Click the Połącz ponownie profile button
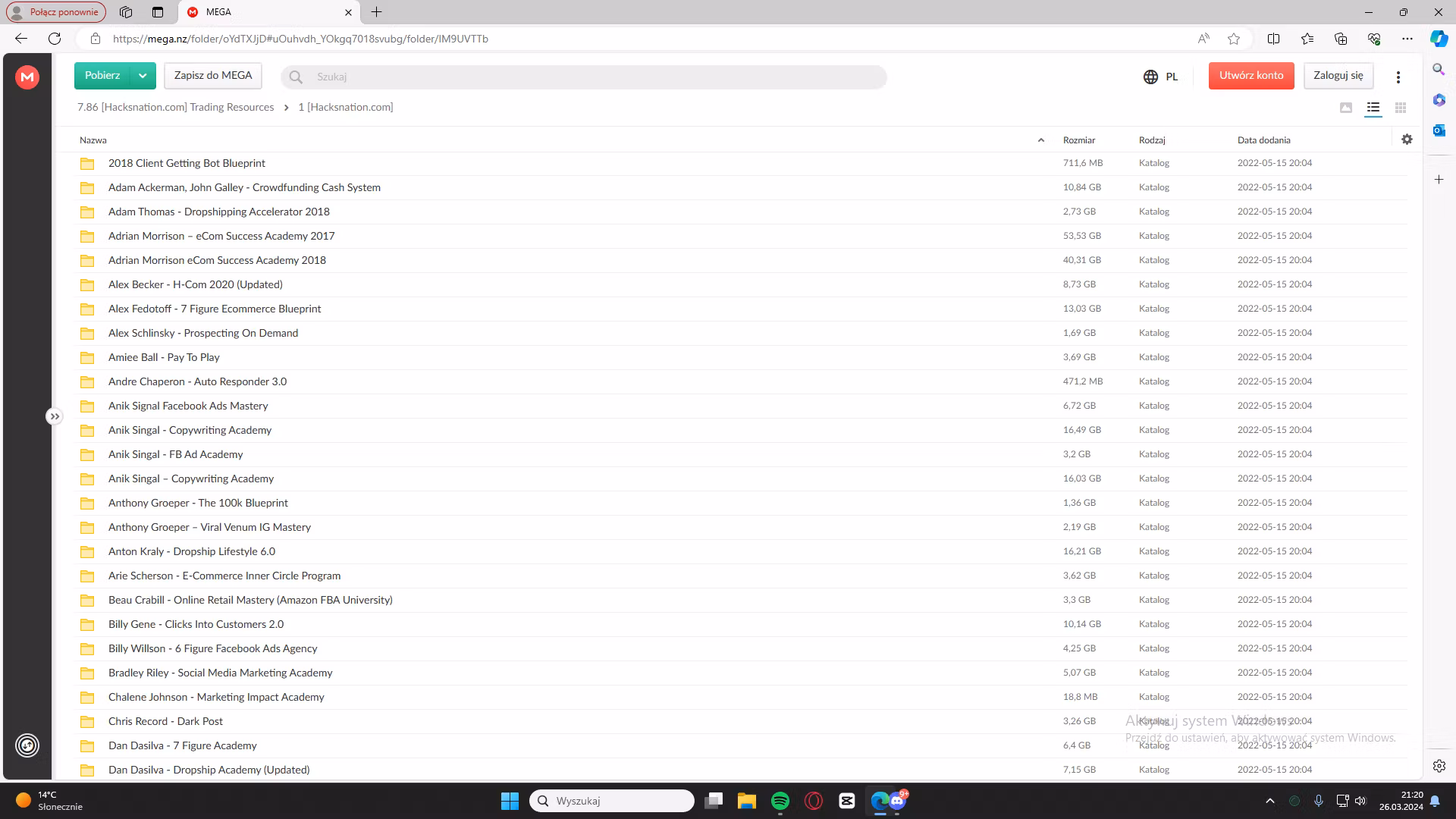Viewport: 1456px width, 819px height. pyautogui.click(x=56, y=12)
